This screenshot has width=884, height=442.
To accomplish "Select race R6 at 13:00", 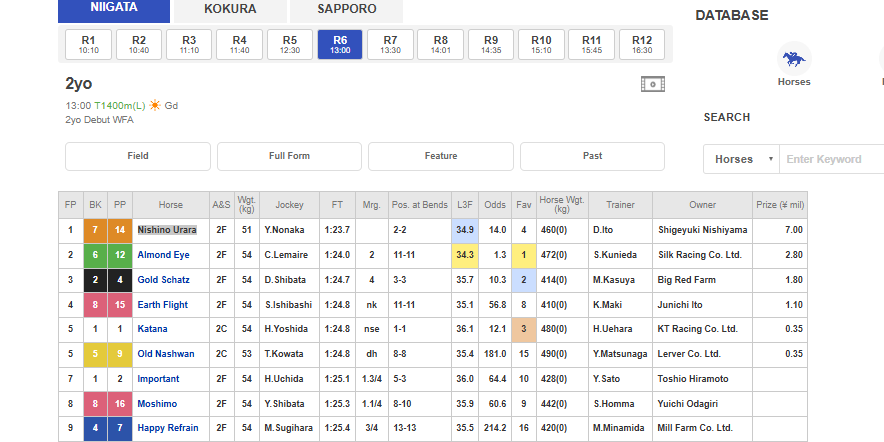I will coord(340,45).
